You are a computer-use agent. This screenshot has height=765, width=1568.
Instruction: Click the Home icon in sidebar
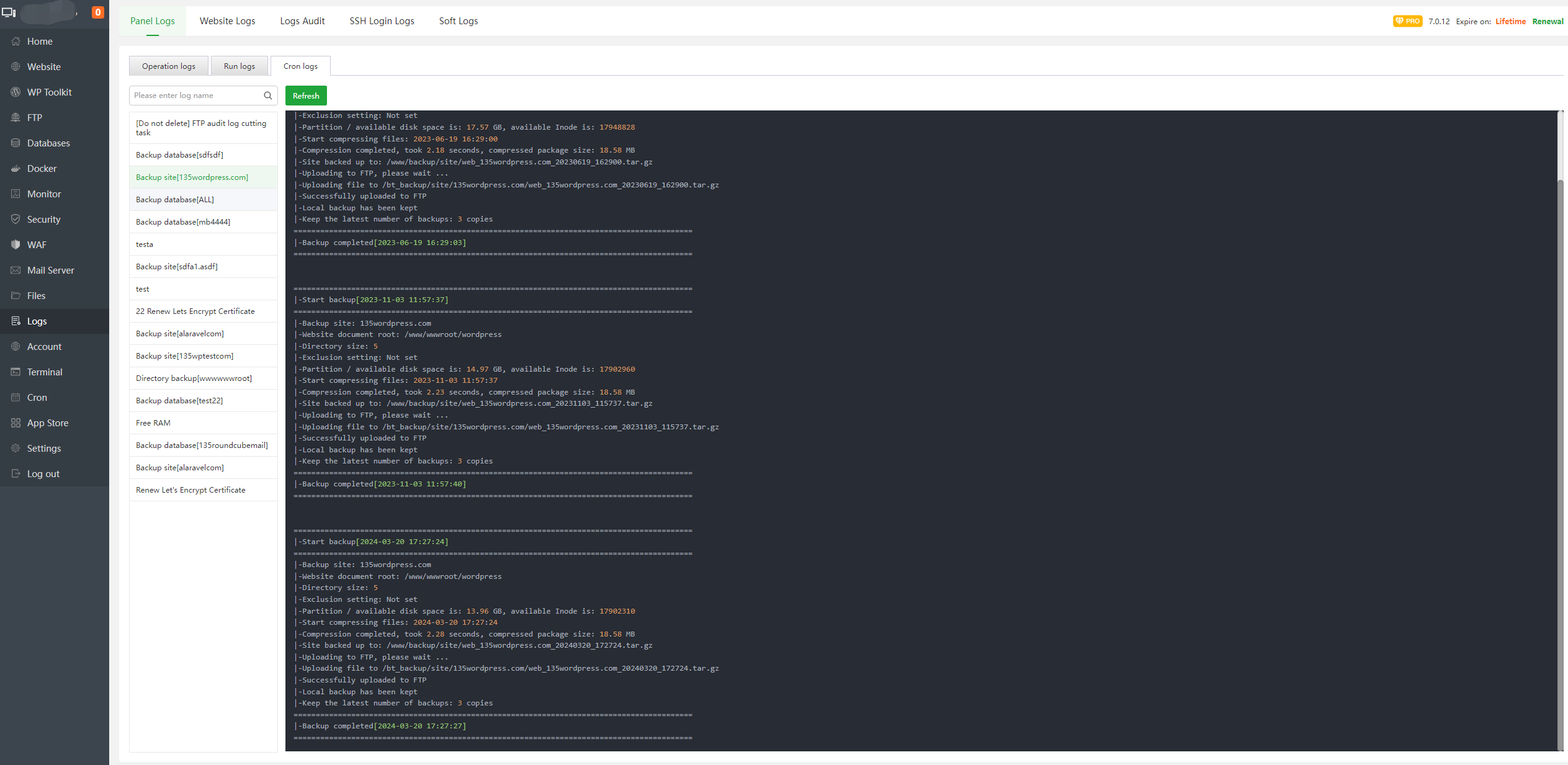click(x=55, y=40)
